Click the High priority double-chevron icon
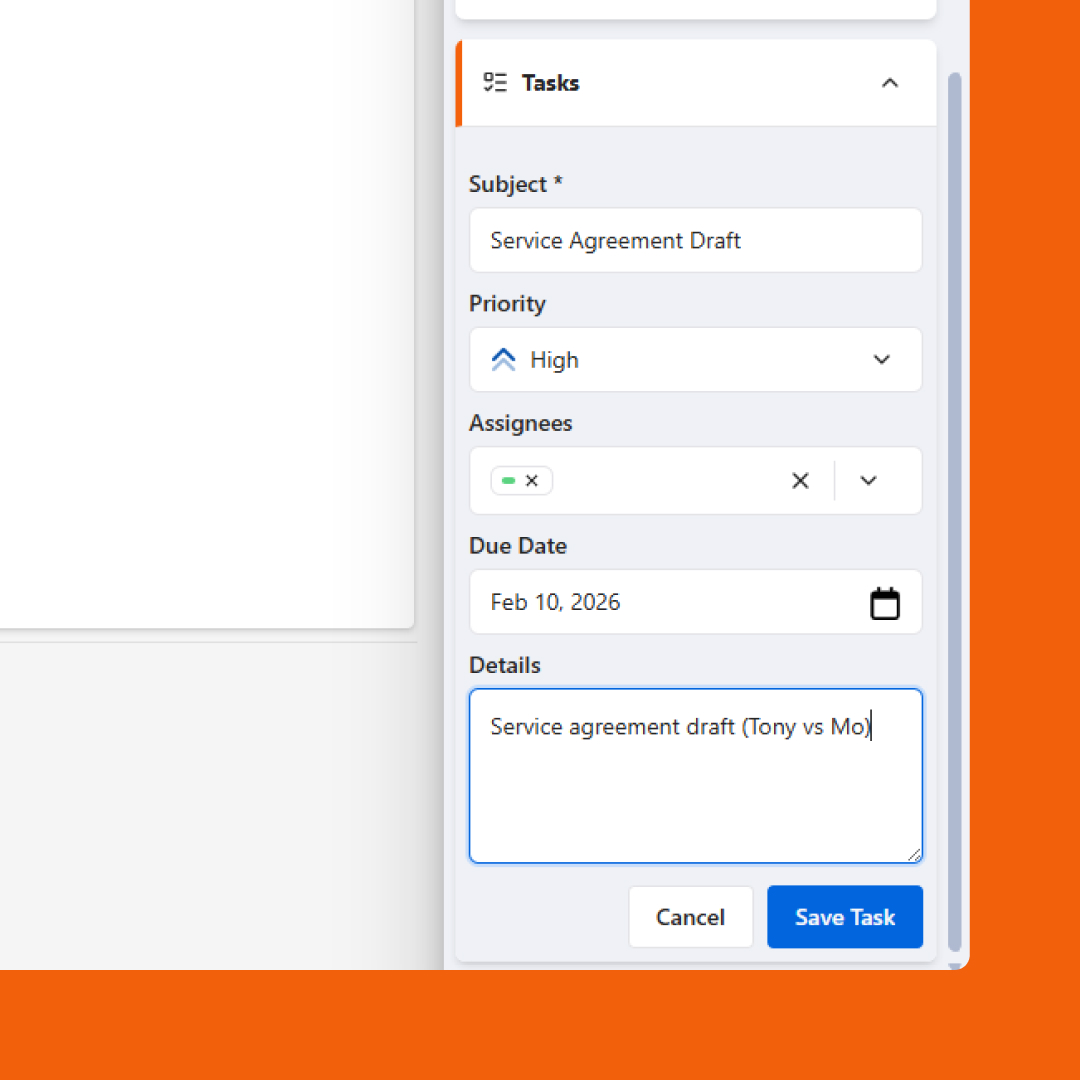Image resolution: width=1080 pixels, height=1080 pixels. [503, 360]
